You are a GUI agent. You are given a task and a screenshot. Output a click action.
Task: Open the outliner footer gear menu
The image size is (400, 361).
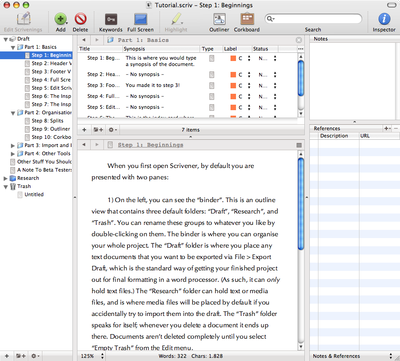(x=113, y=130)
